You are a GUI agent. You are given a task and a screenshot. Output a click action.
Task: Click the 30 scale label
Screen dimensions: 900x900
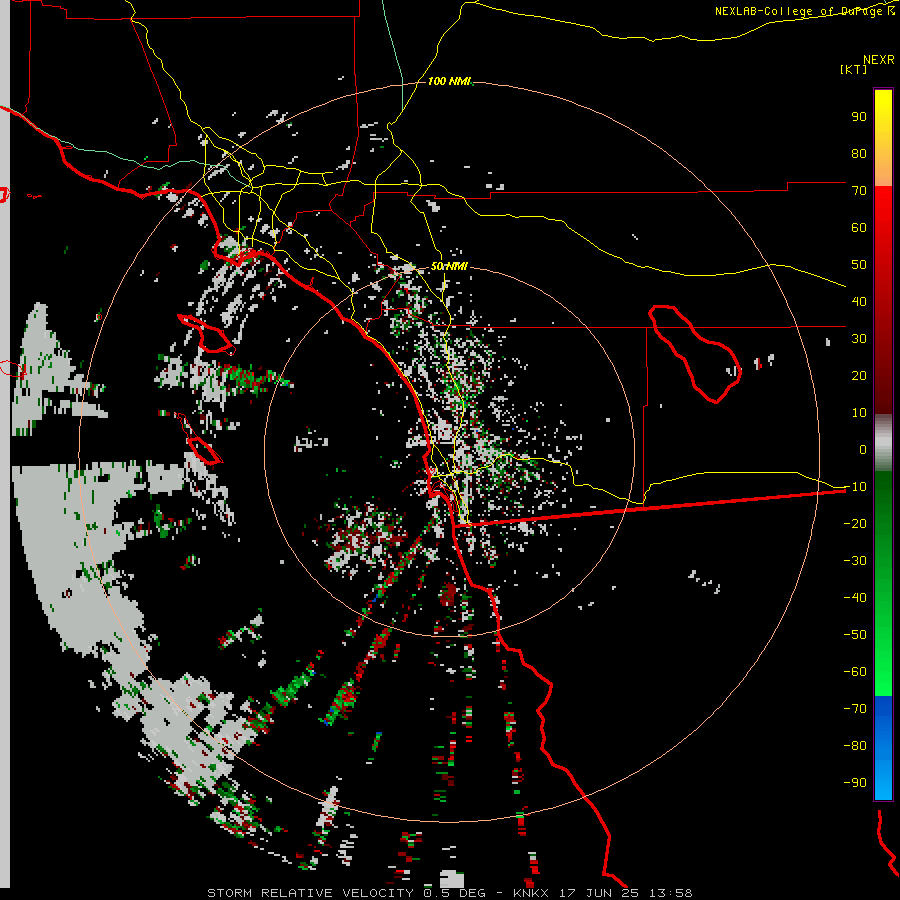(859, 339)
